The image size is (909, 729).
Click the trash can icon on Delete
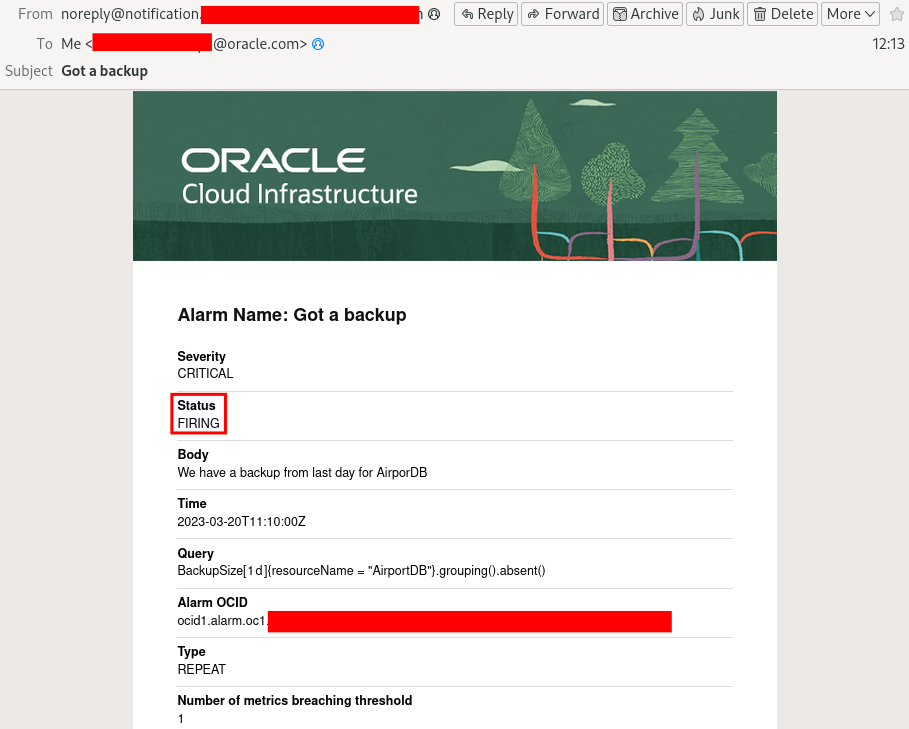760,14
